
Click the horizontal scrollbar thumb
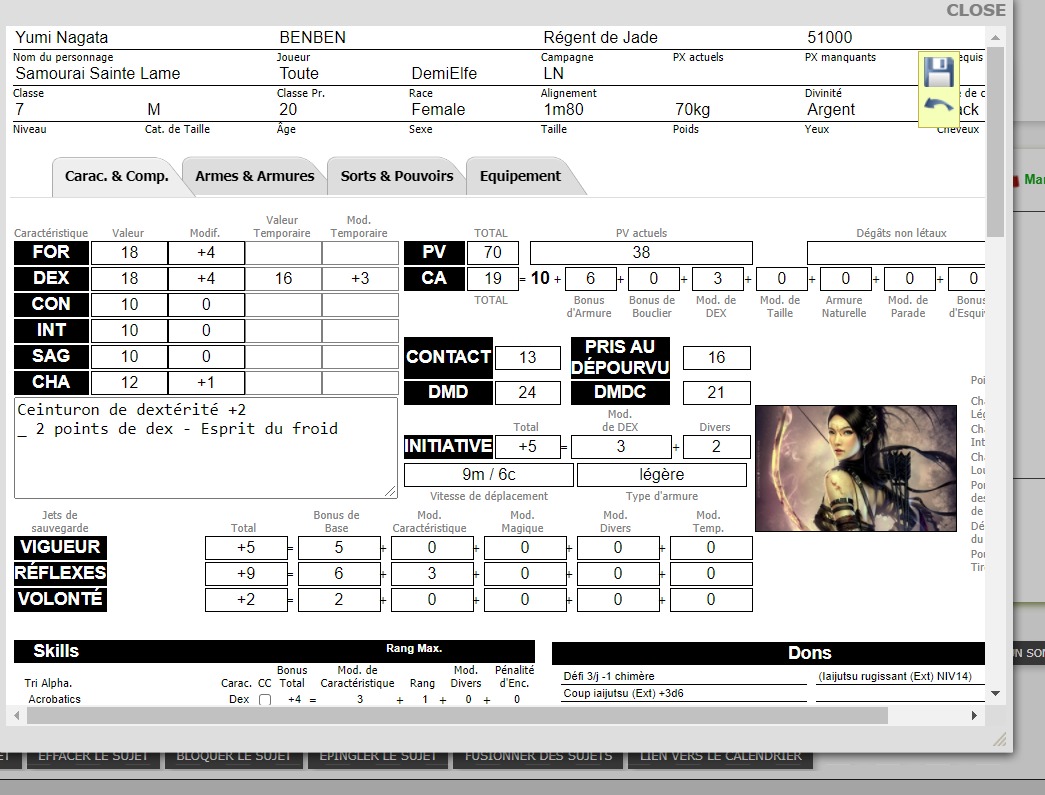(450, 716)
